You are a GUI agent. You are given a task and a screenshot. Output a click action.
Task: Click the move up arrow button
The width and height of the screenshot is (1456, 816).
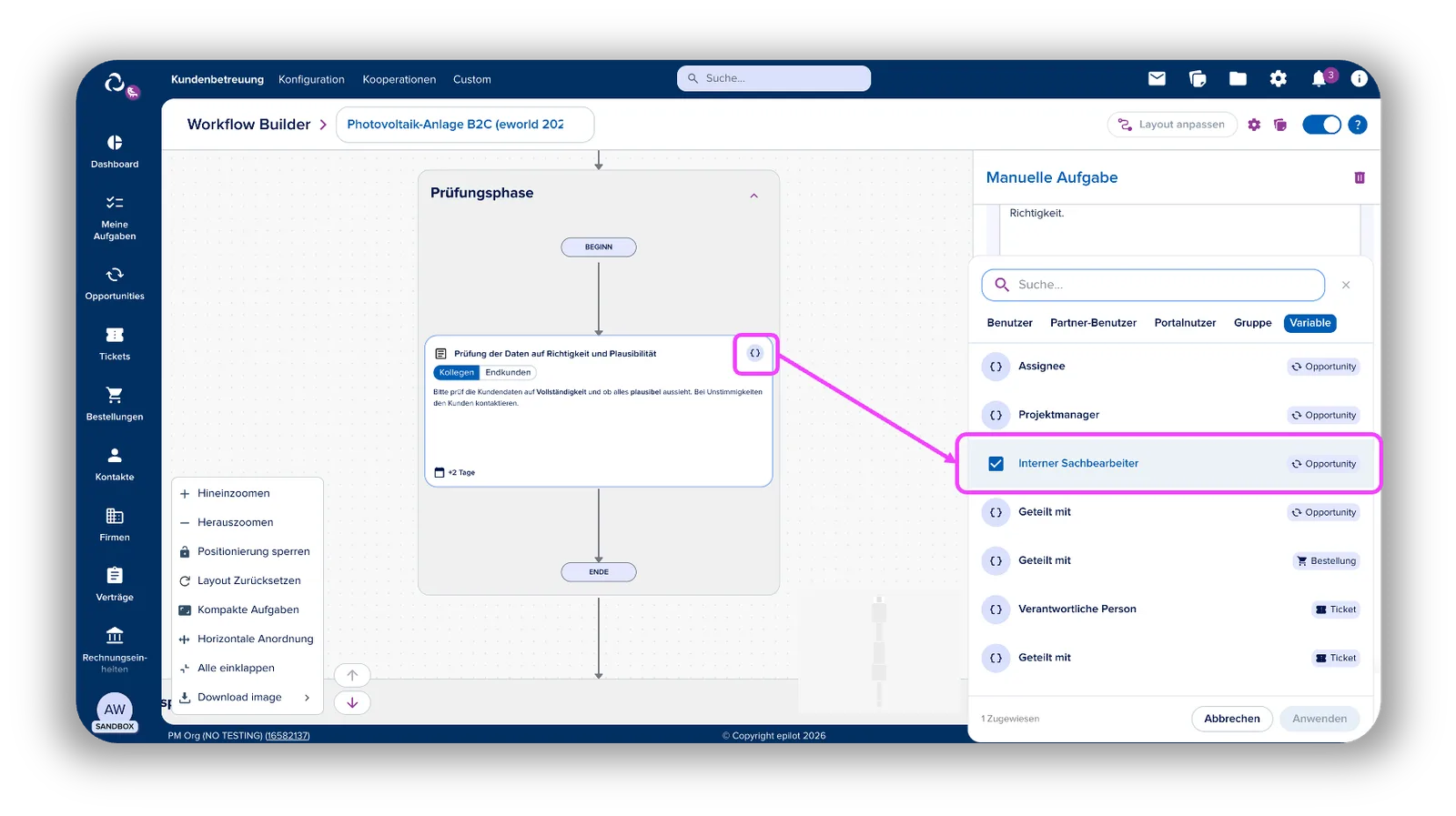pyautogui.click(x=352, y=675)
